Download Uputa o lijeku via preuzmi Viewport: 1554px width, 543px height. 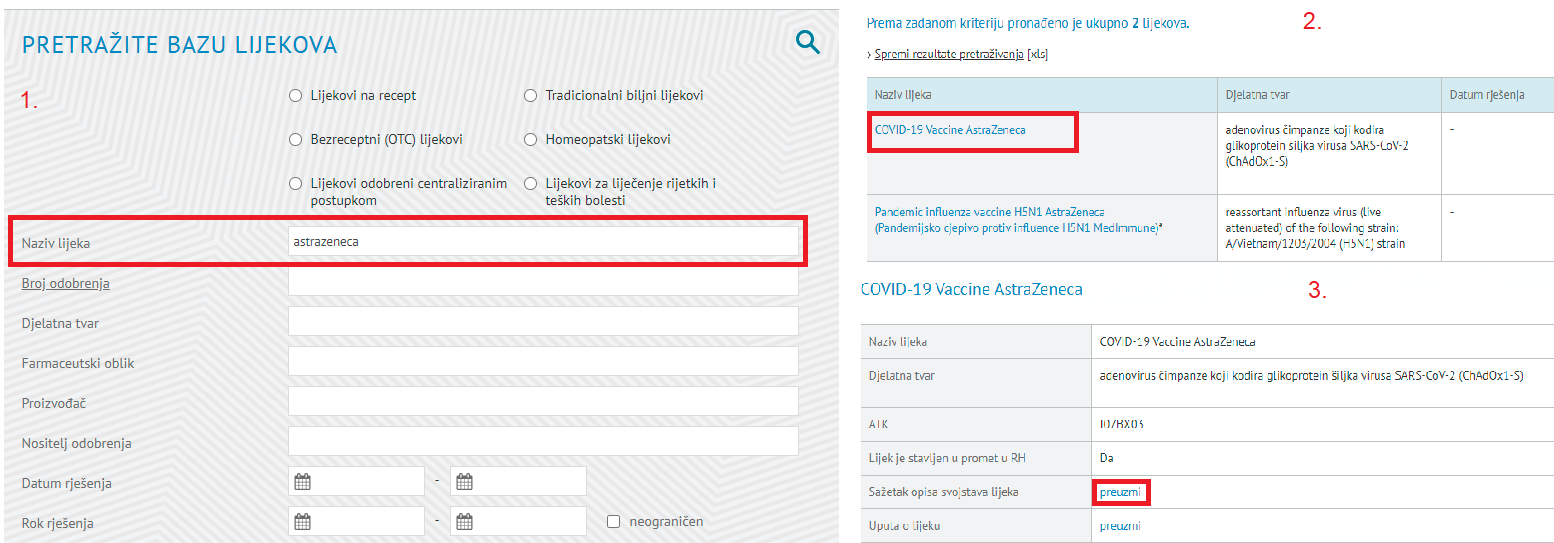(1120, 526)
